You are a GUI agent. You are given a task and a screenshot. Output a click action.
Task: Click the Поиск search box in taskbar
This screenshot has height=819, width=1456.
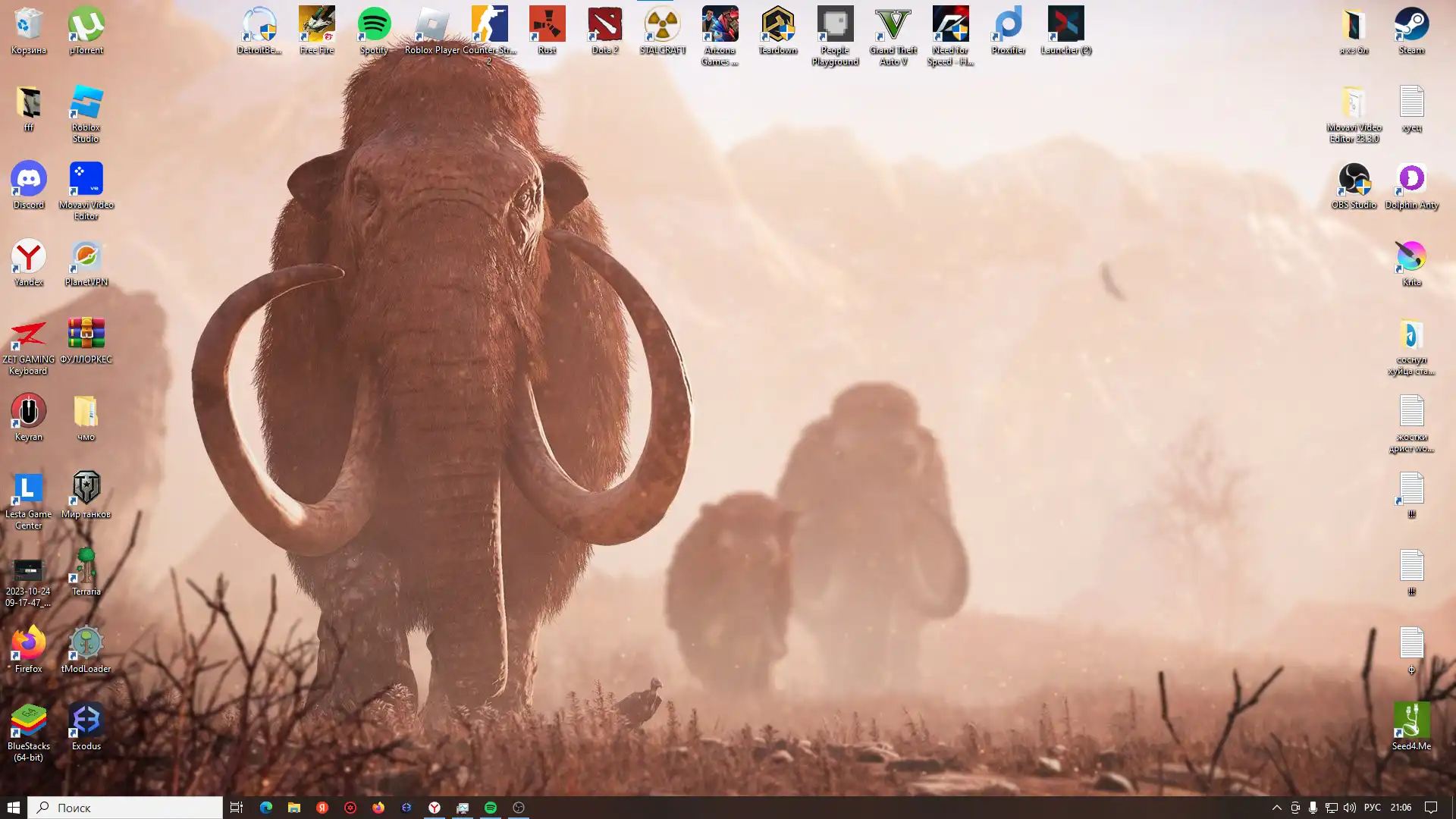[125, 808]
